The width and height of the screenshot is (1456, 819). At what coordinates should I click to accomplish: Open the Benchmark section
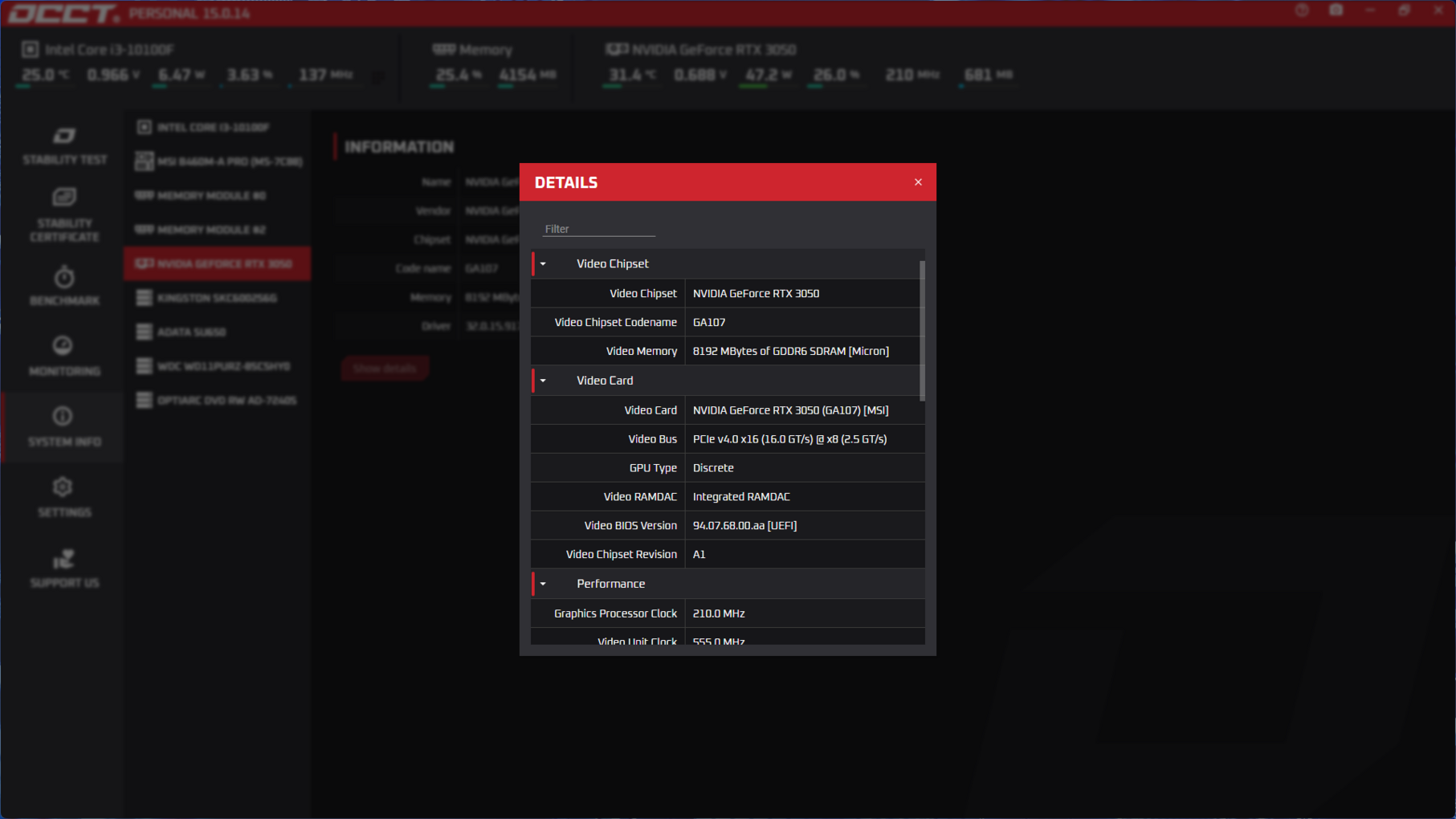(x=64, y=286)
